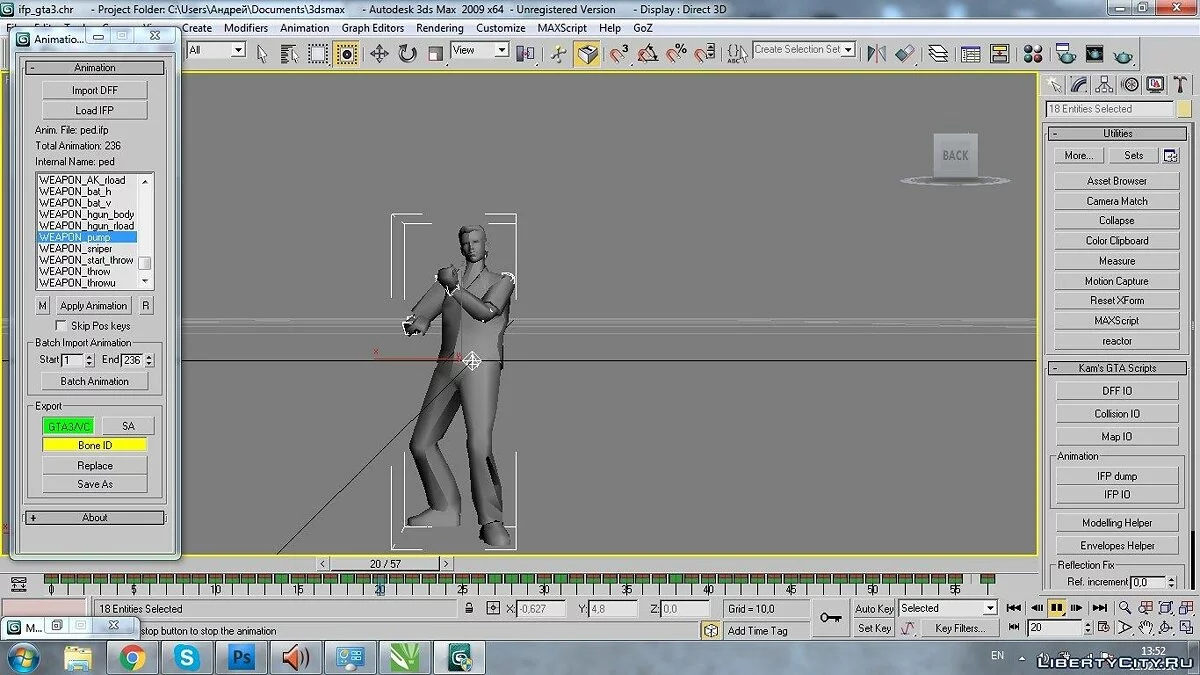Click the Apply Animation button
The image size is (1200, 675).
pos(93,306)
